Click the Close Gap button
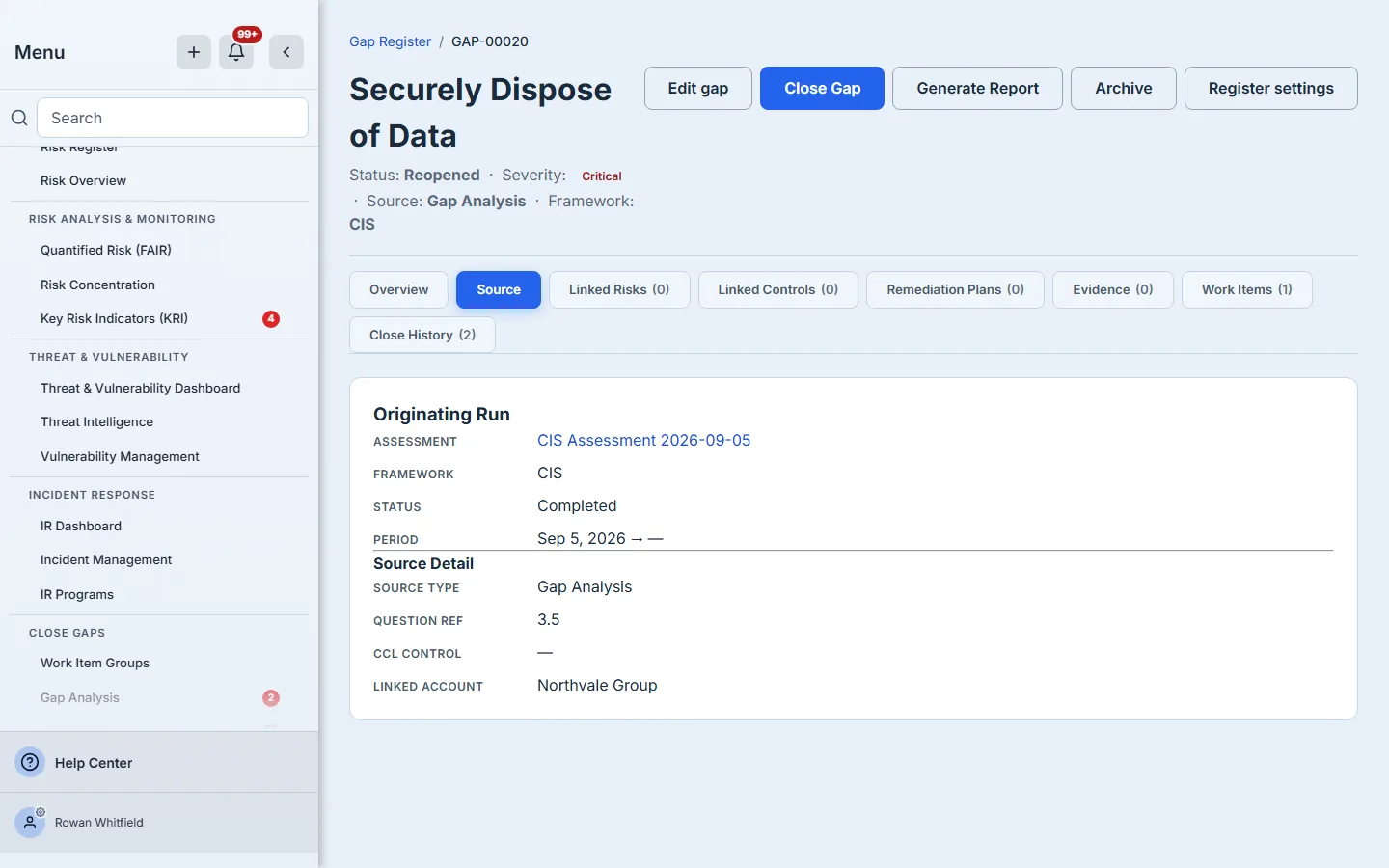1389x868 pixels. tap(822, 88)
